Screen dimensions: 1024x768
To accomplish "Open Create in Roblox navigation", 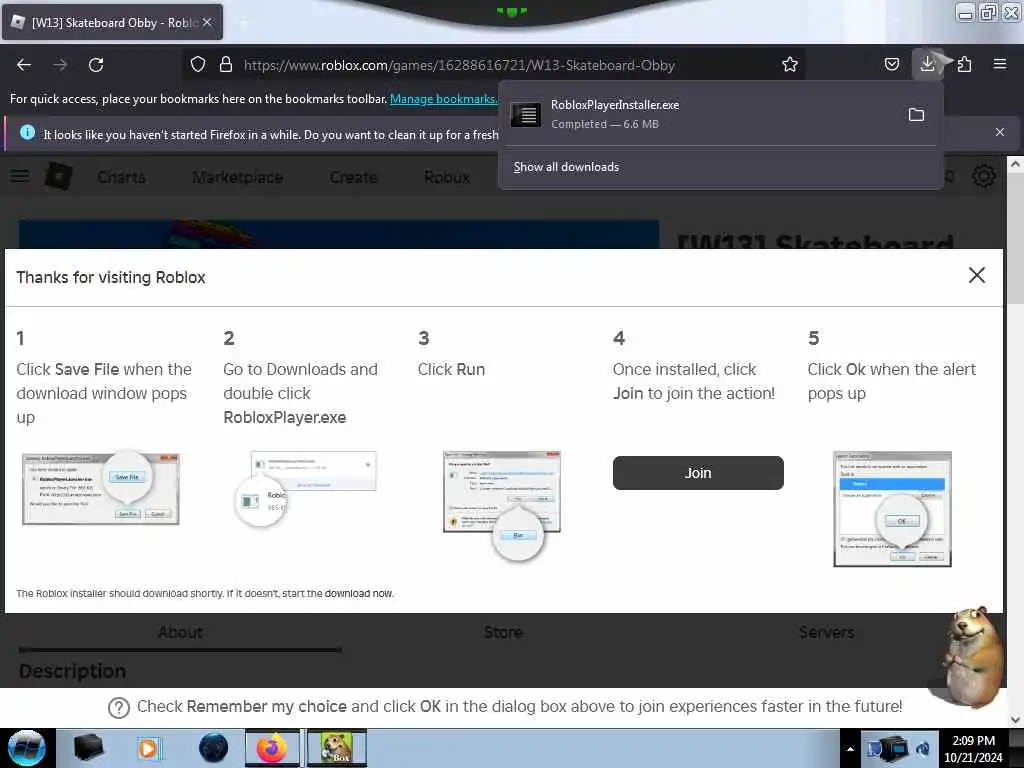I will click(x=353, y=177).
